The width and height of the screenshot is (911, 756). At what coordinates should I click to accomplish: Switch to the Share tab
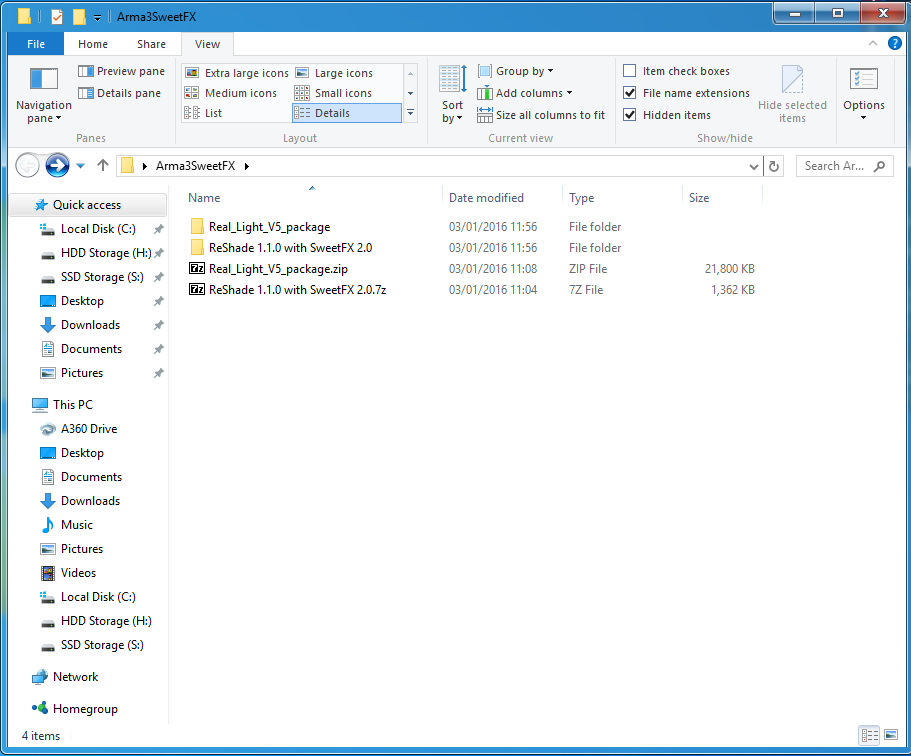click(151, 44)
